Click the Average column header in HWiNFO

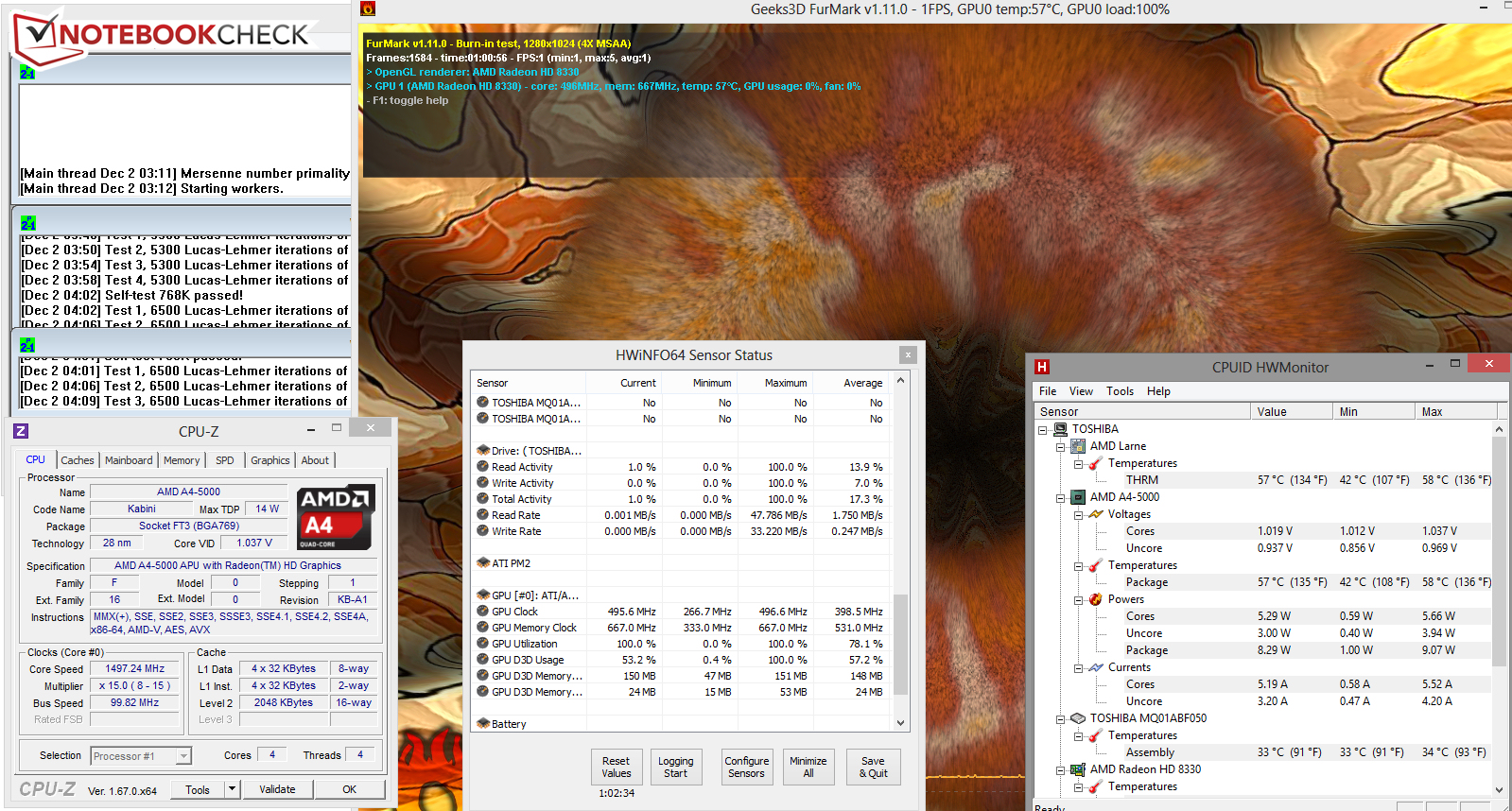[x=850, y=383]
